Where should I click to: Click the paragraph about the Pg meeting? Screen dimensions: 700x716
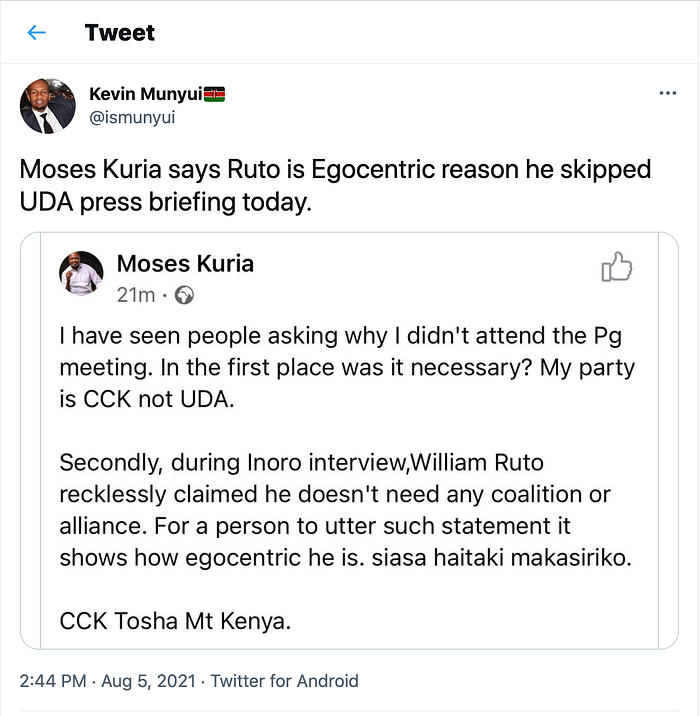click(345, 367)
